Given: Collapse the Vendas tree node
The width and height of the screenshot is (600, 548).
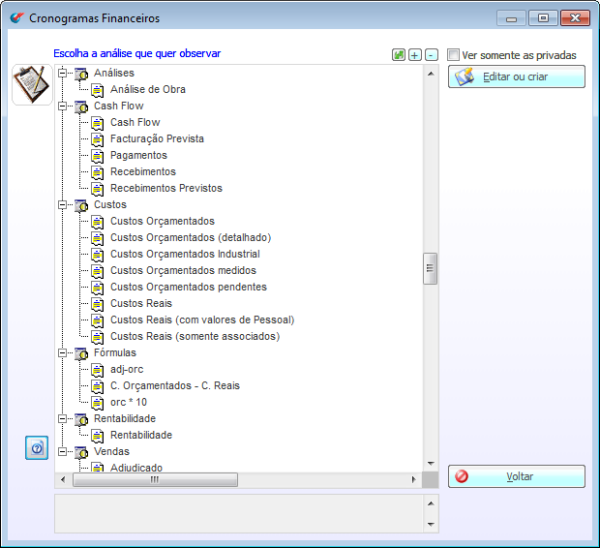Looking at the screenshot, I should pos(62,452).
